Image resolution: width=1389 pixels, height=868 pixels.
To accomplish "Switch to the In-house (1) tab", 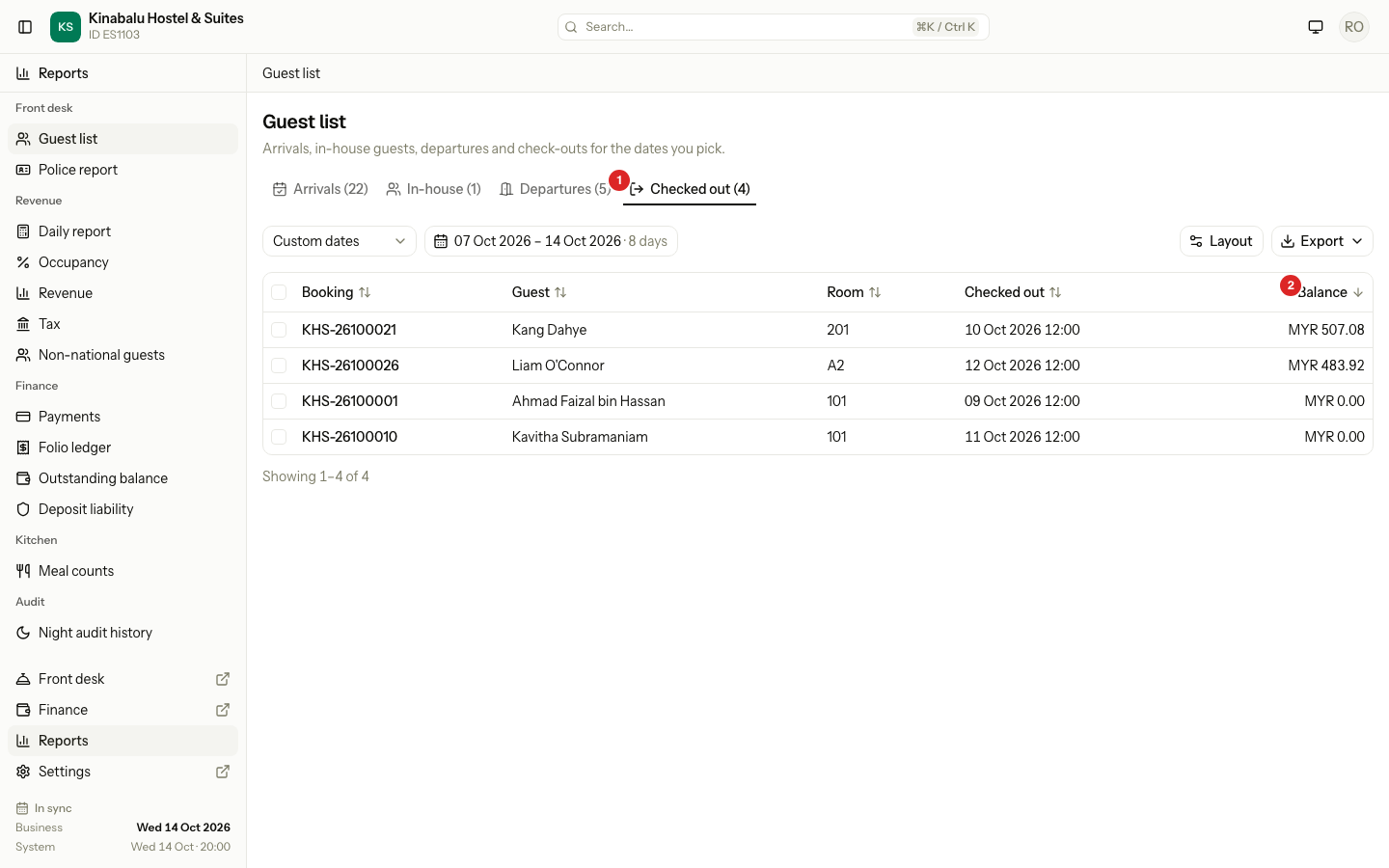I will click(433, 189).
